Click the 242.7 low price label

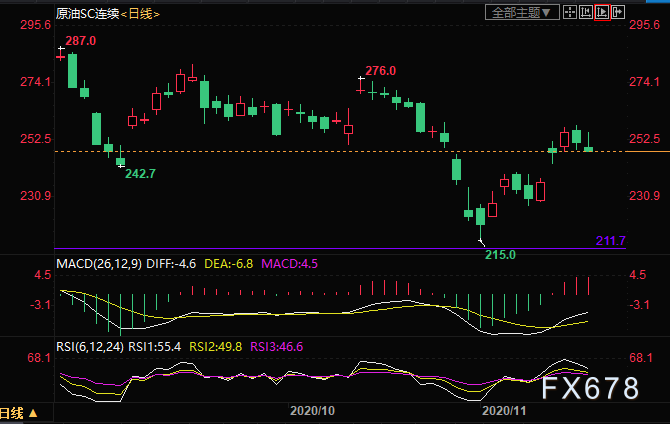[x=140, y=174]
